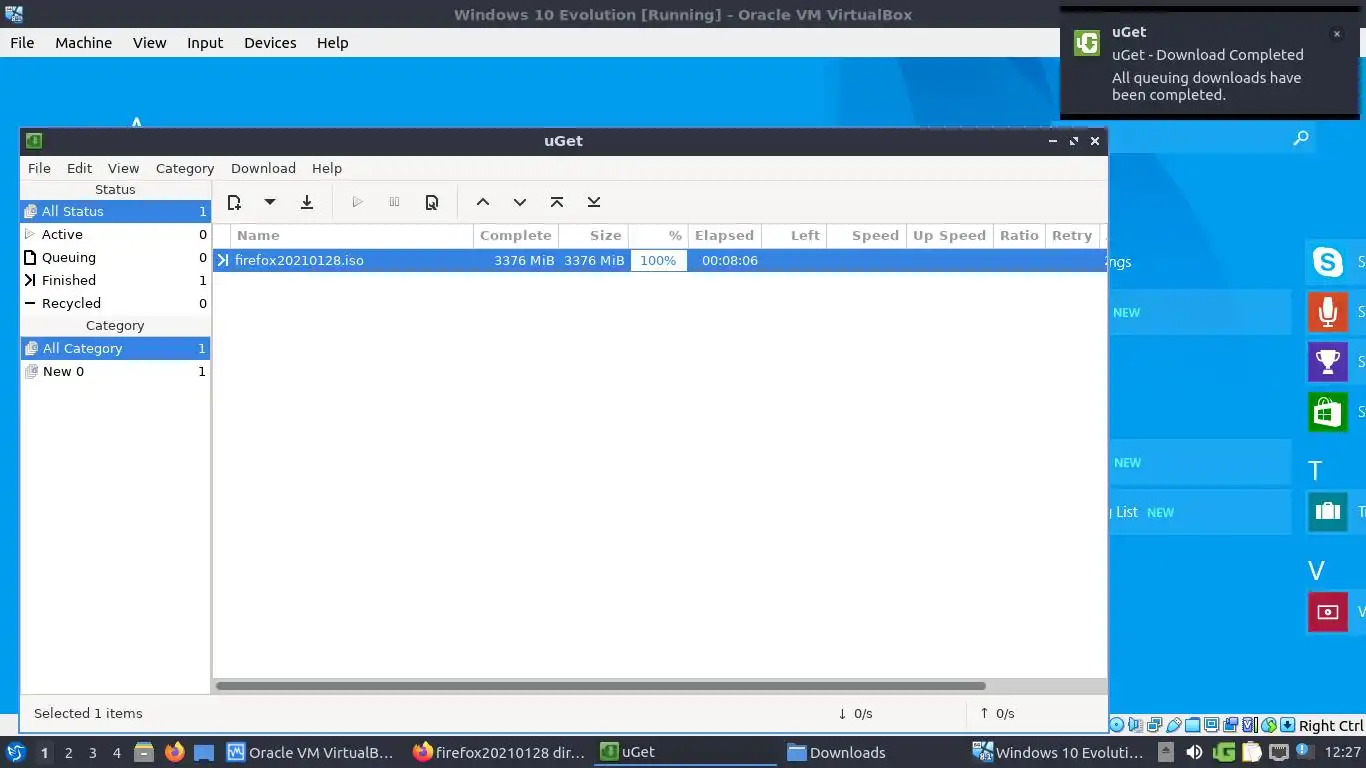Open the VirtualBox Devices menu
1366x768 pixels.
click(270, 43)
